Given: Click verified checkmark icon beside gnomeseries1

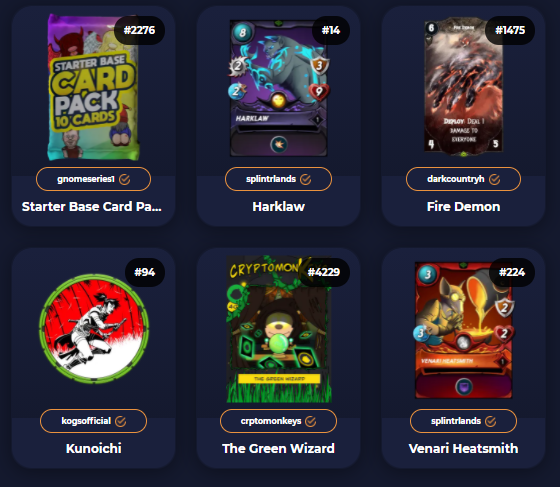Looking at the screenshot, I should pos(124,179).
